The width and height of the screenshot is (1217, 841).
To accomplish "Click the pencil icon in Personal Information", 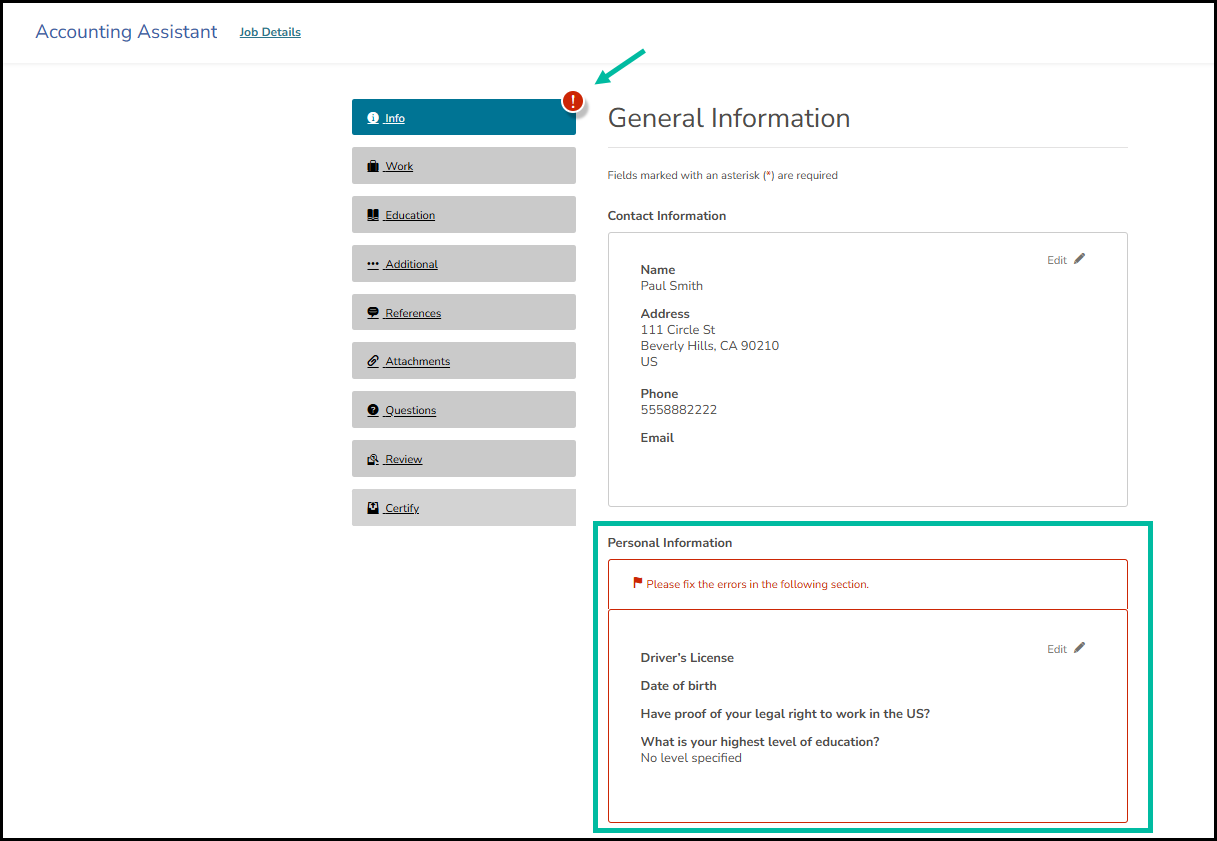I will point(1081,648).
